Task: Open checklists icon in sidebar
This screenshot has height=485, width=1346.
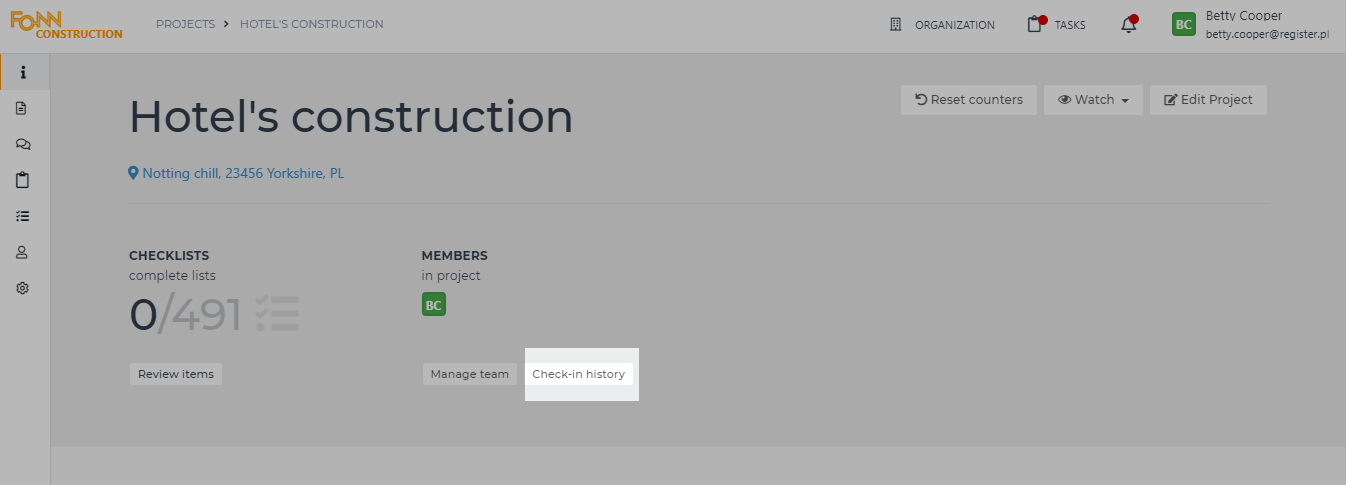Action: (22, 216)
